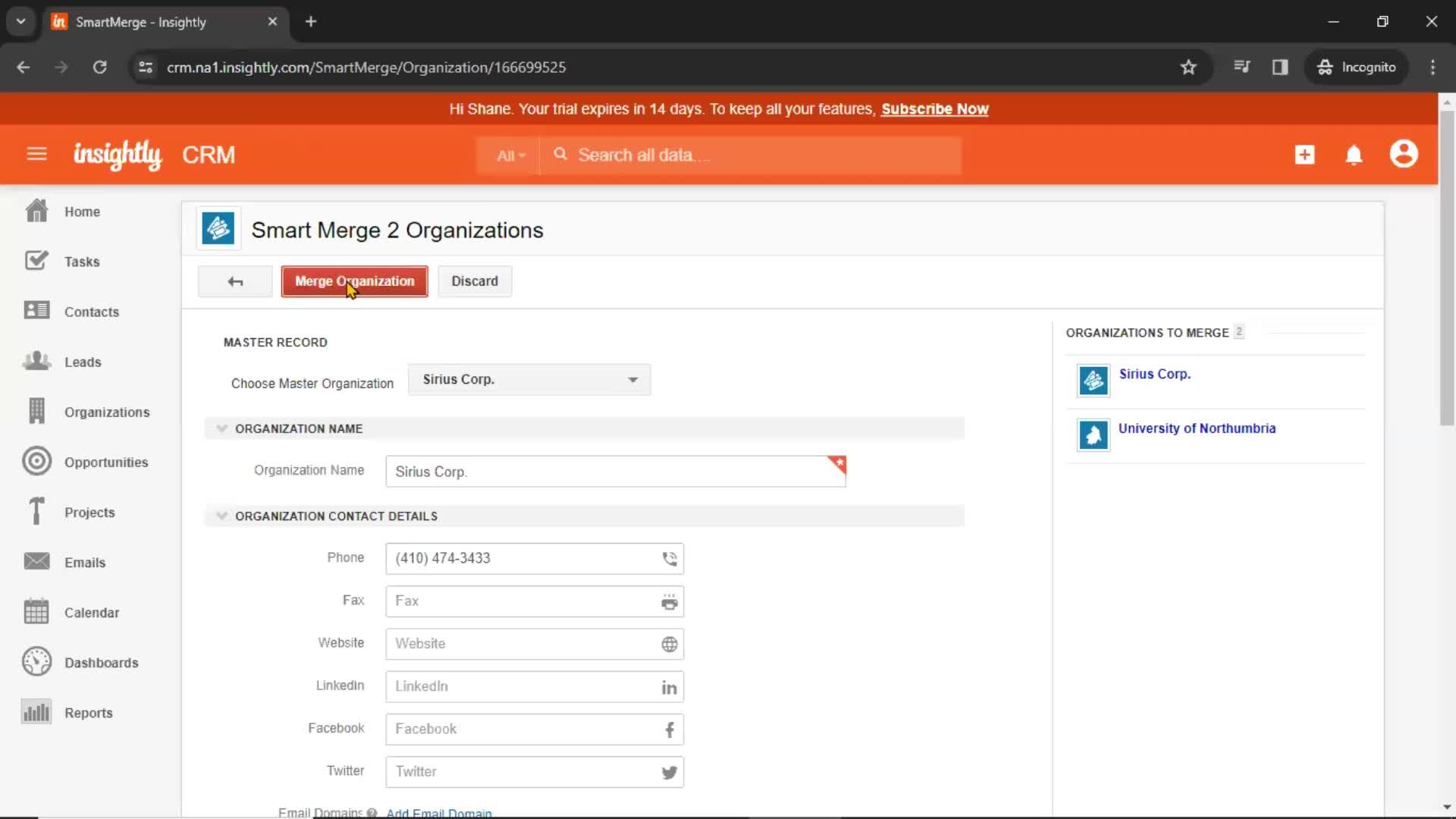This screenshot has width=1456, height=819.
Task: Click the Organization Name input field
Action: [615, 471]
